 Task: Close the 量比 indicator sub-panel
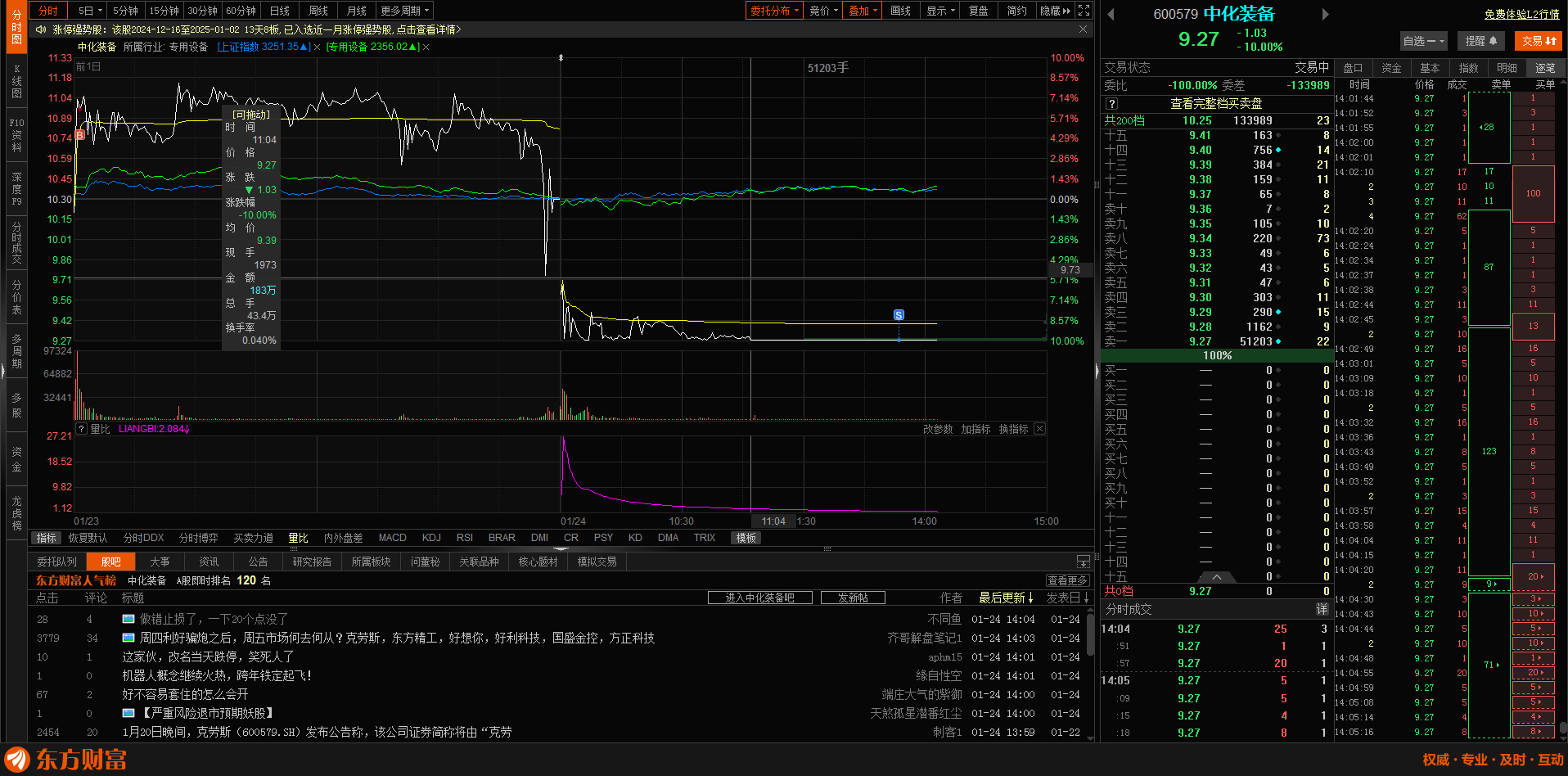click(1039, 429)
